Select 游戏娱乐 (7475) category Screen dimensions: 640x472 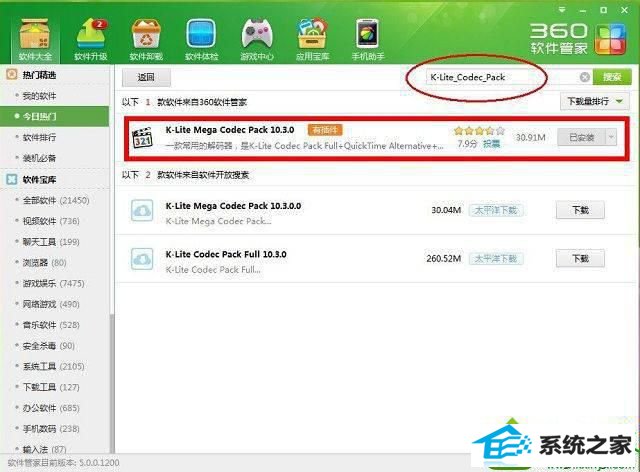point(53,283)
